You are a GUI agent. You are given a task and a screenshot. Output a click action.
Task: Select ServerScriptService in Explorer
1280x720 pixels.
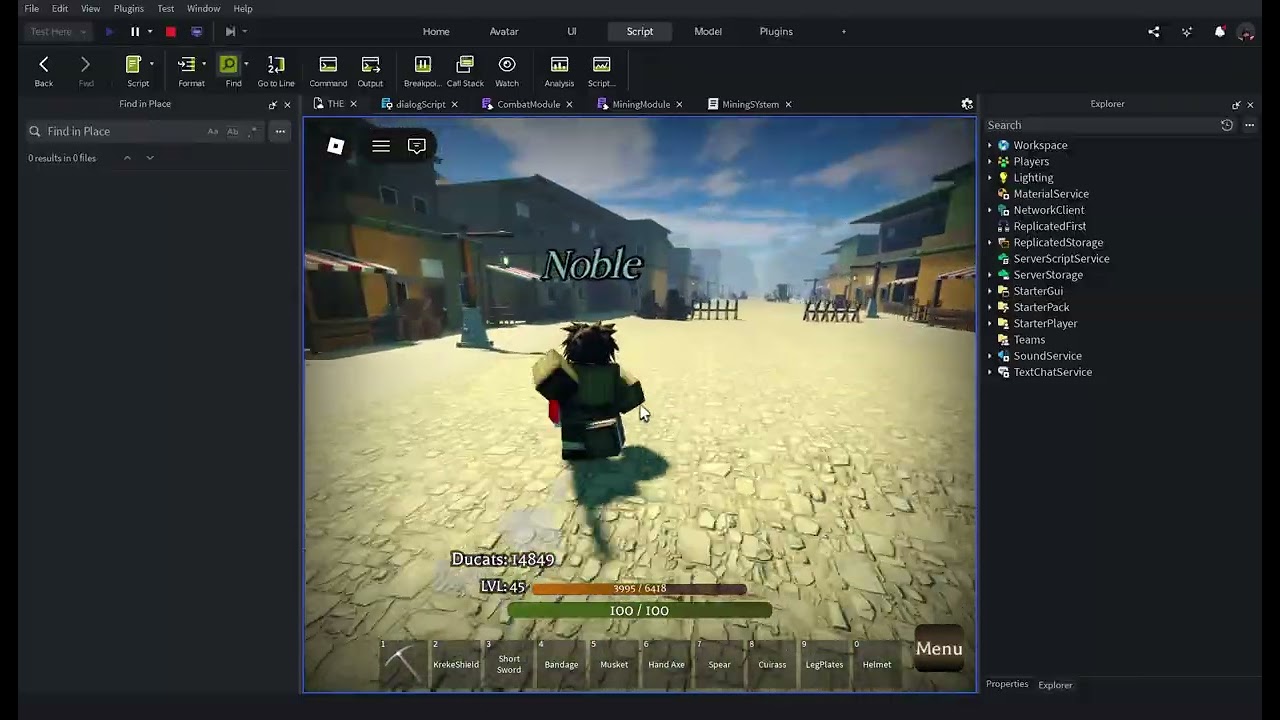tap(1061, 259)
